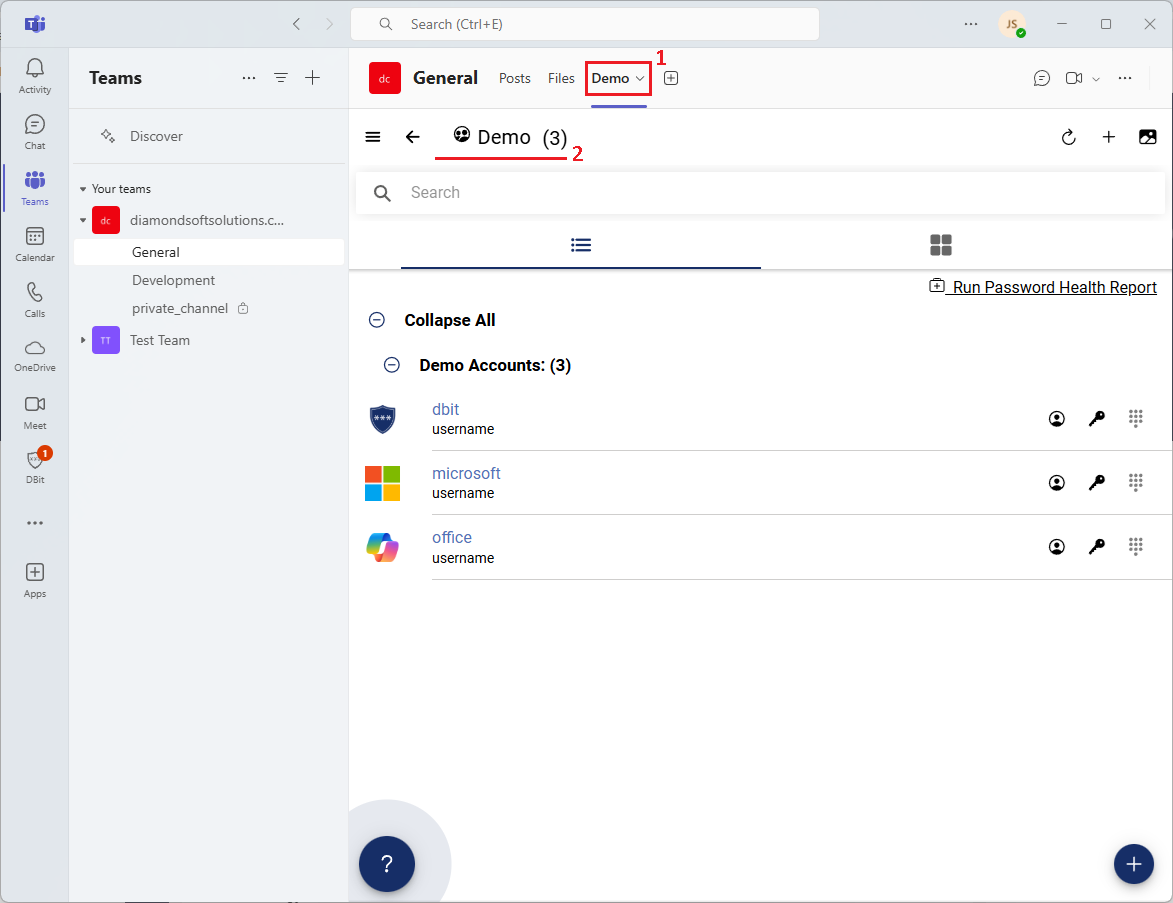Image resolution: width=1173 pixels, height=903 pixels.
Task: Open settings and more ellipsis in title bar
Action: (x=971, y=24)
